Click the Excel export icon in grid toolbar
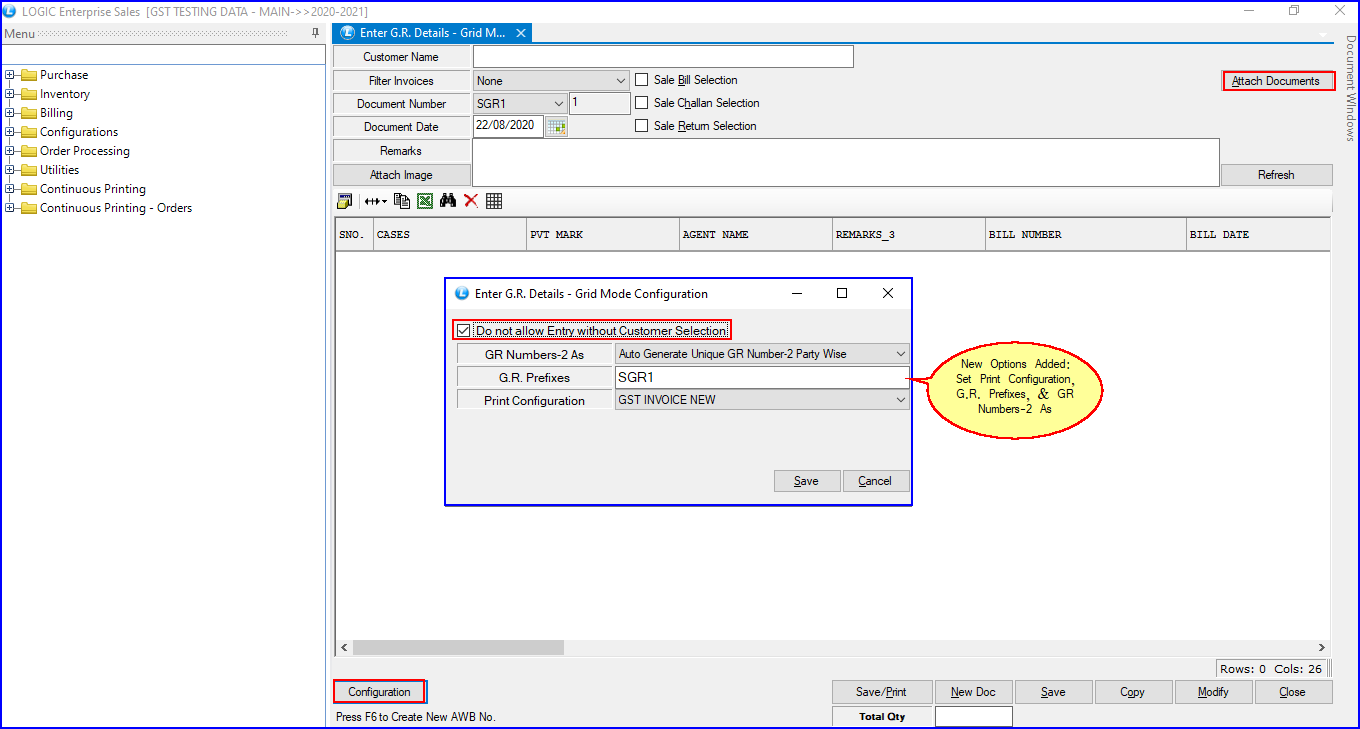Image resolution: width=1360 pixels, height=729 pixels. coord(425,201)
